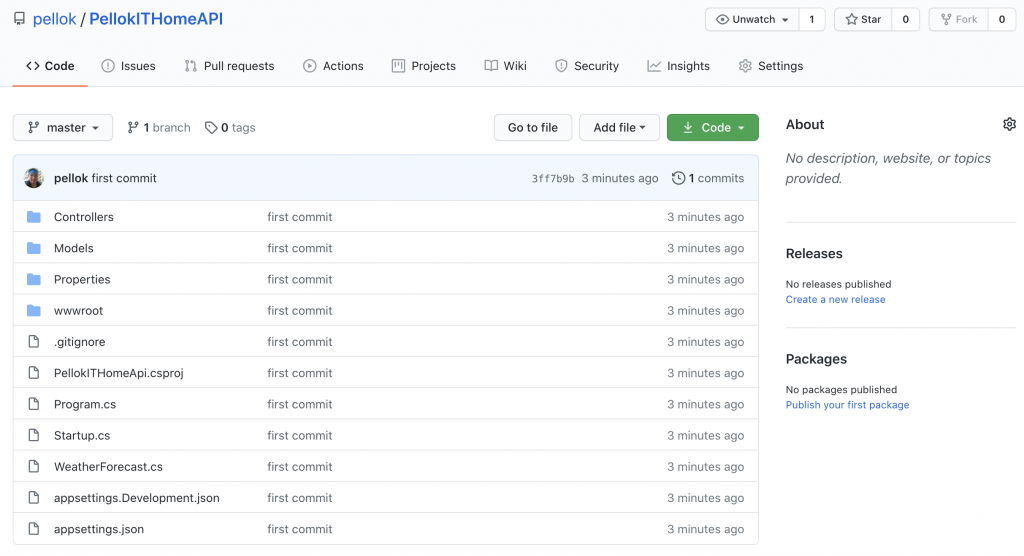This screenshot has height=556, width=1024.
Task: Open the .gitignore file
Action: tap(80, 342)
